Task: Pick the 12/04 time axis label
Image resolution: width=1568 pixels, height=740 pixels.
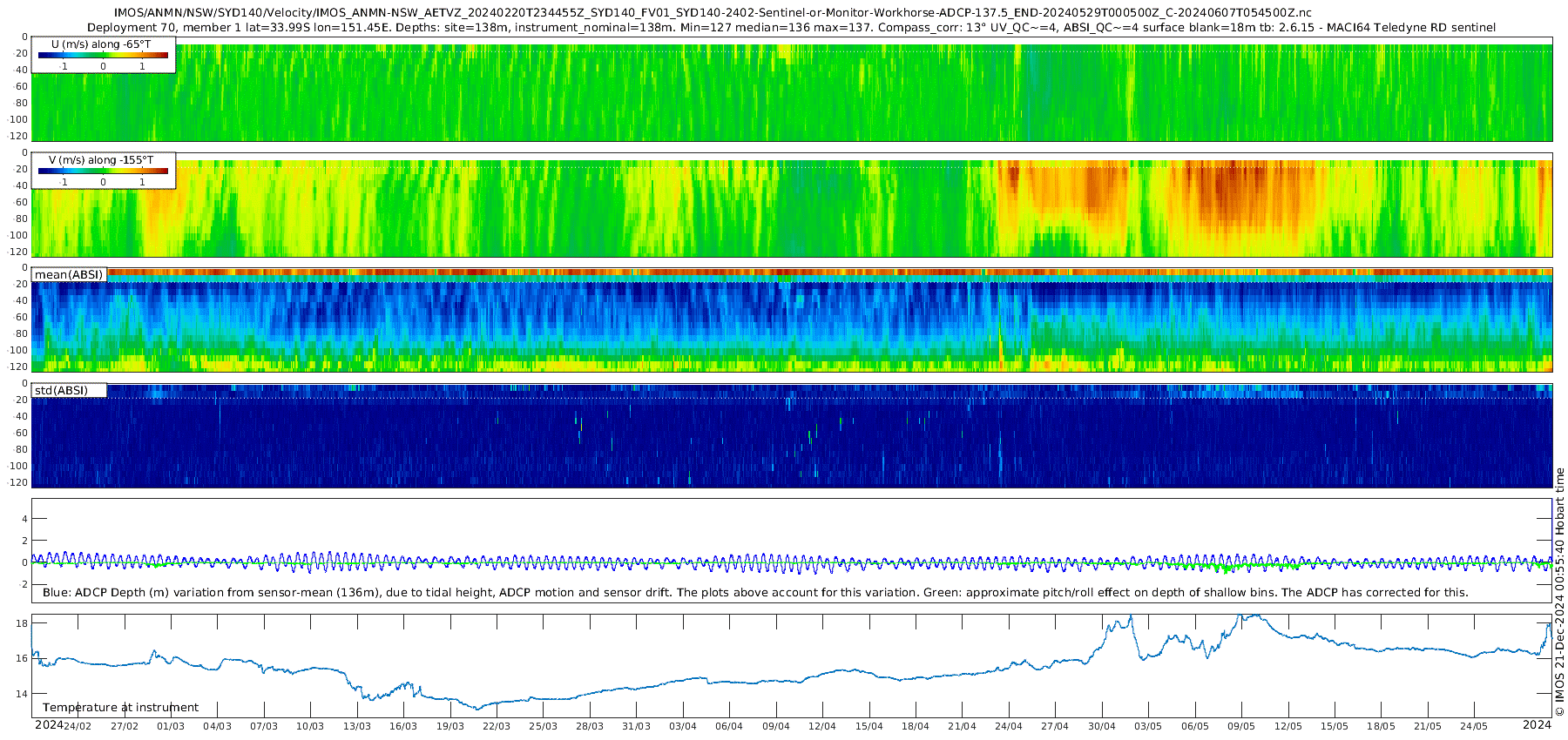Action: (x=822, y=726)
